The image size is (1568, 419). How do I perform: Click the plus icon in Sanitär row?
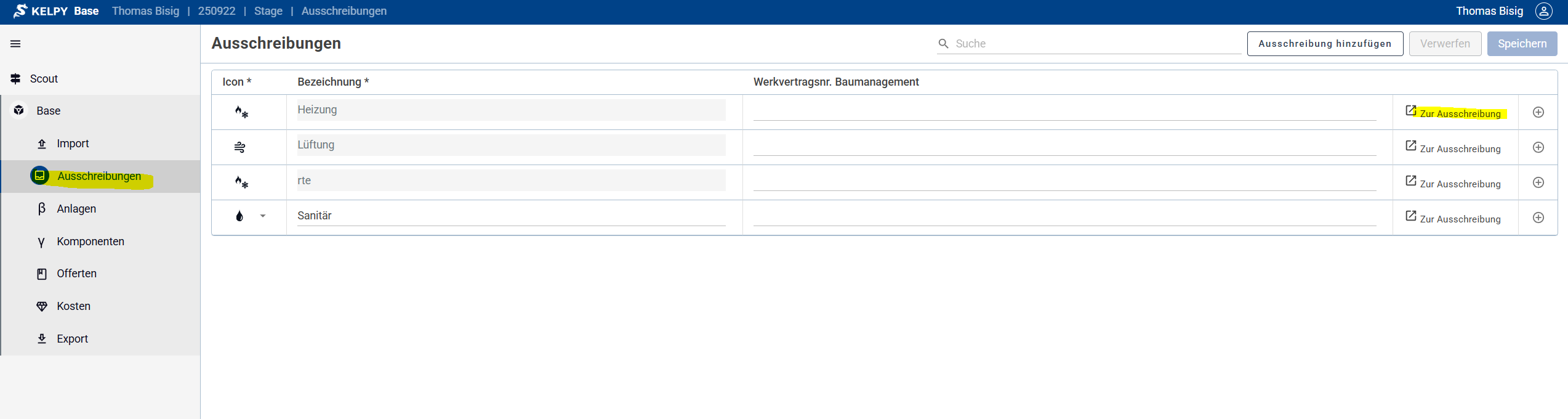[x=1538, y=218]
